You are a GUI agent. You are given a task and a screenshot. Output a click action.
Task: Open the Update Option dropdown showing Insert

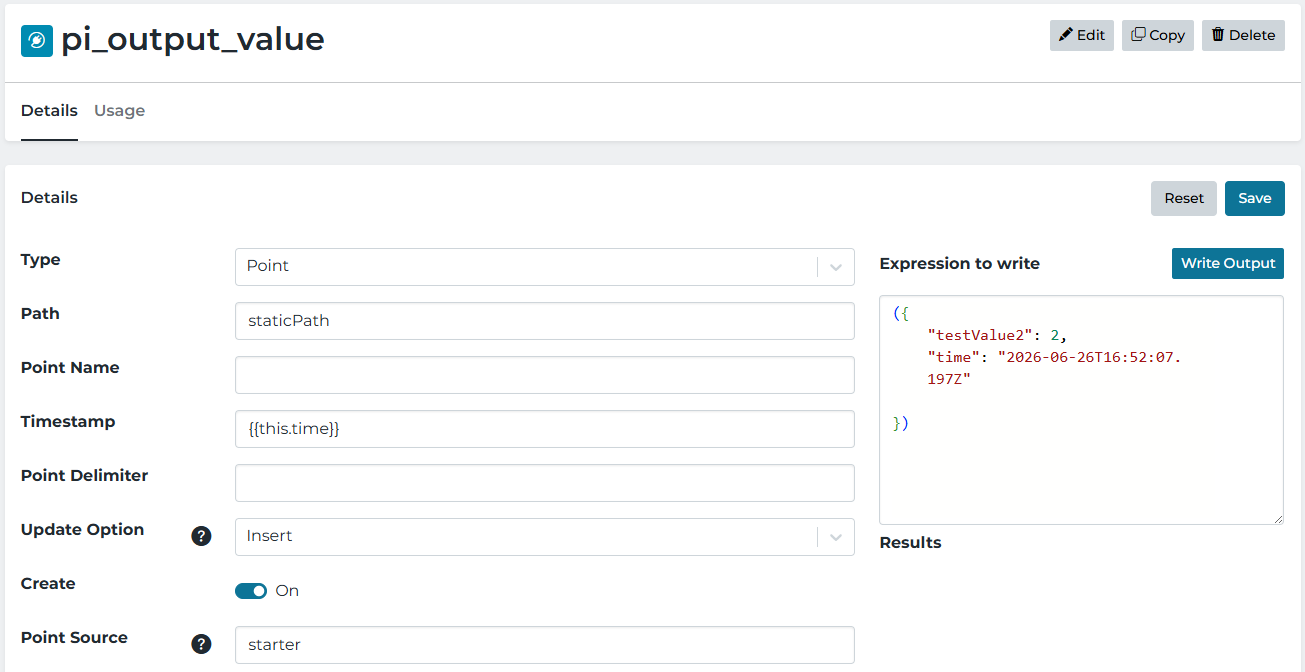point(544,537)
